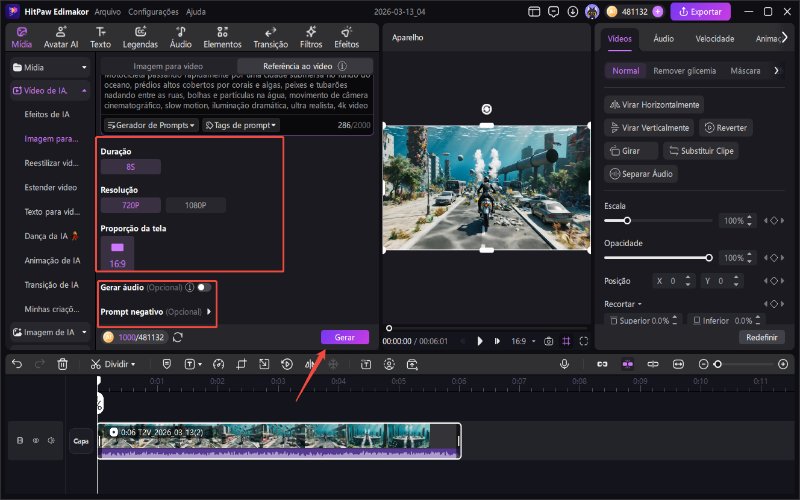Click the Gerar button

point(345,337)
